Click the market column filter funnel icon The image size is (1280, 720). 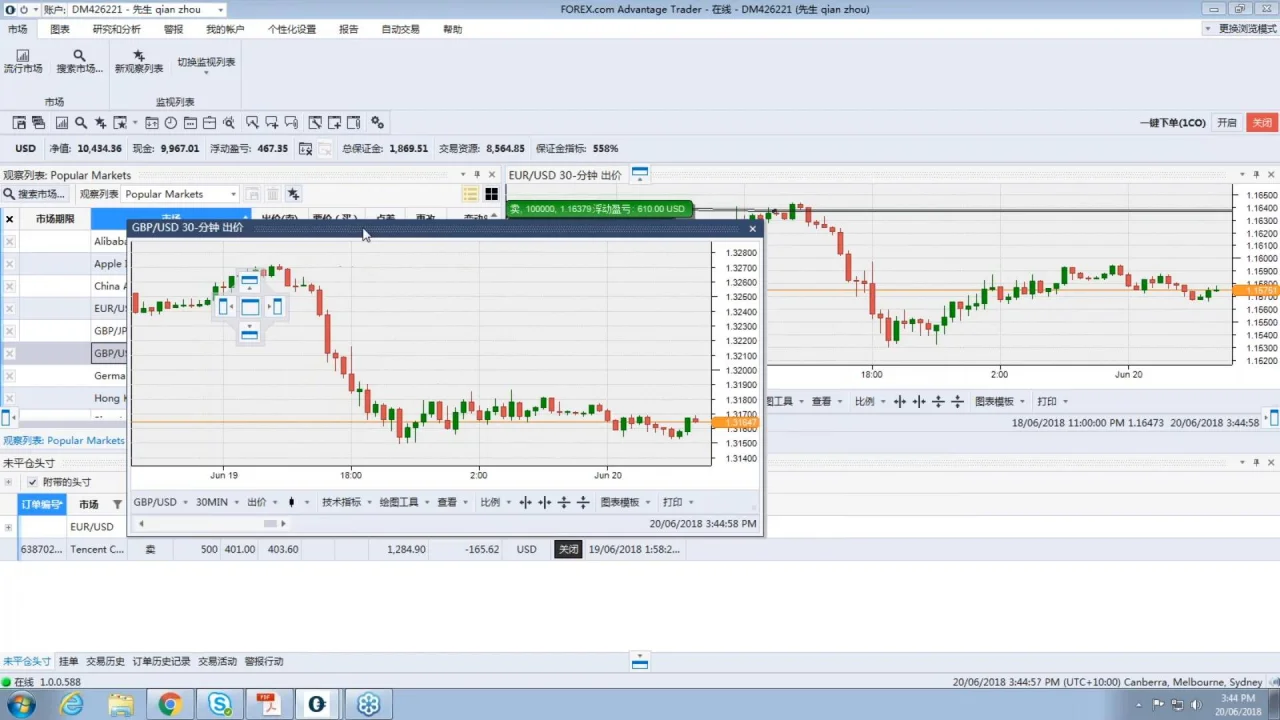pyautogui.click(x=117, y=505)
